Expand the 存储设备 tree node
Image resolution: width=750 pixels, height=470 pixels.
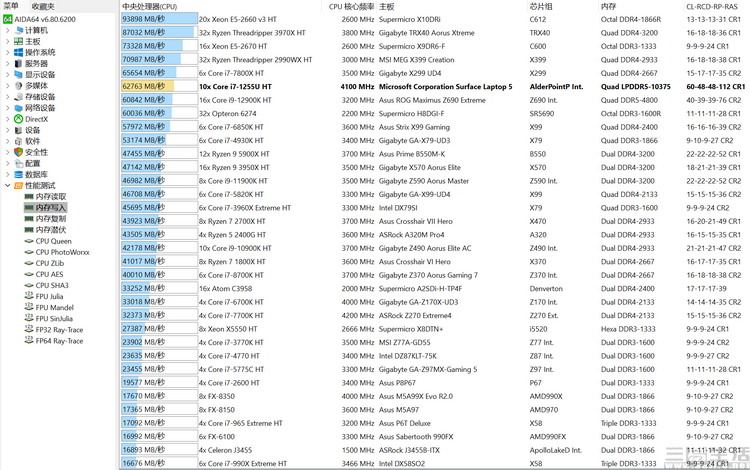click(x=7, y=97)
